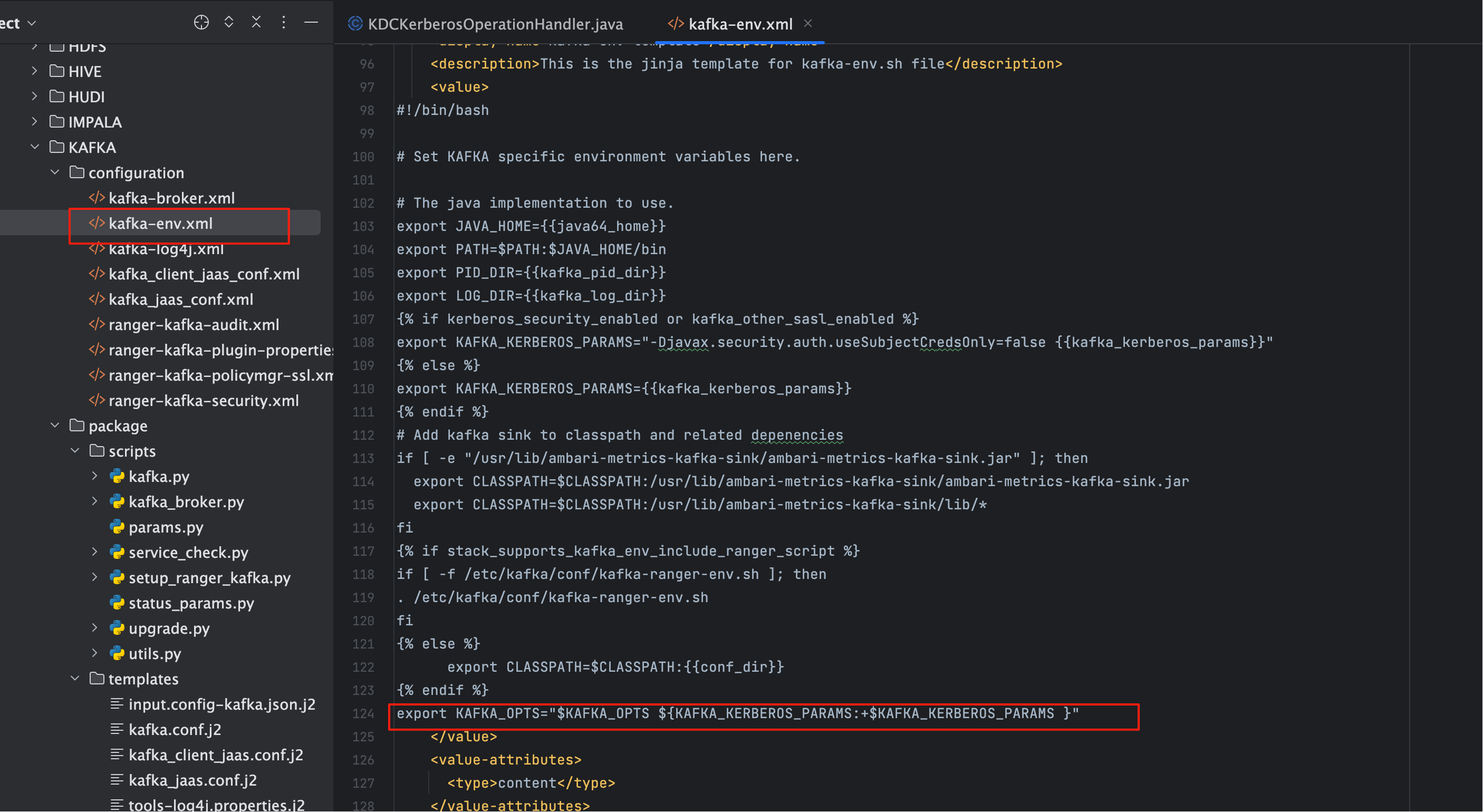Close the kafka-env.xml tab
This screenshot has height=812, width=1483.
tap(808, 24)
